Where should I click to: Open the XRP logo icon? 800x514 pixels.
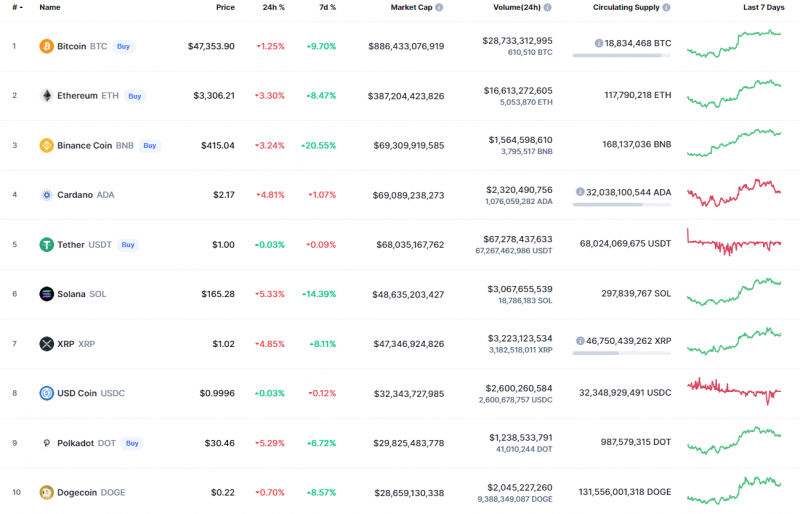click(46, 344)
